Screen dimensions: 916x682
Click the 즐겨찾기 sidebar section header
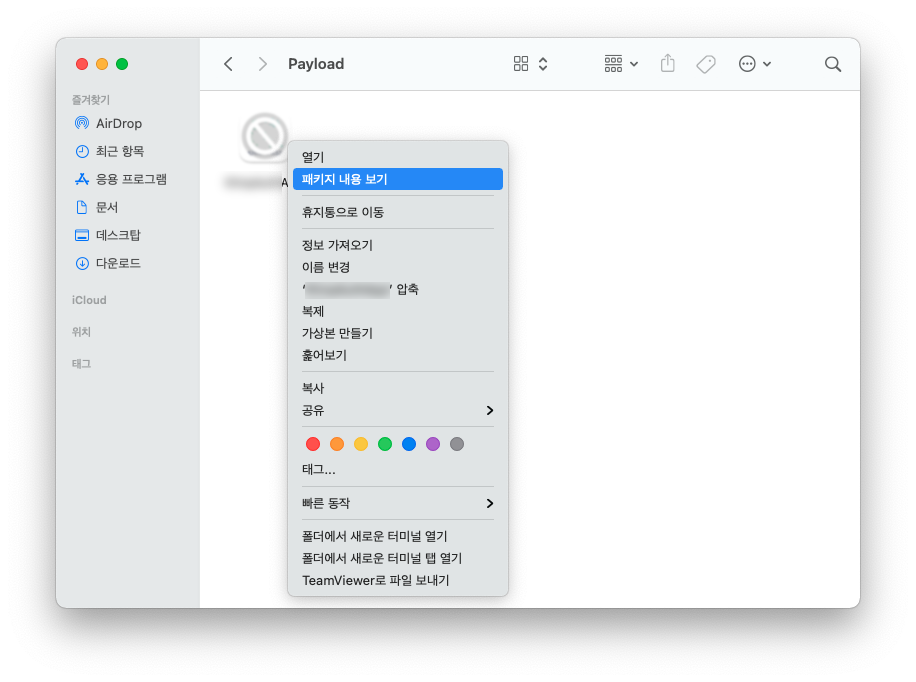(91, 100)
